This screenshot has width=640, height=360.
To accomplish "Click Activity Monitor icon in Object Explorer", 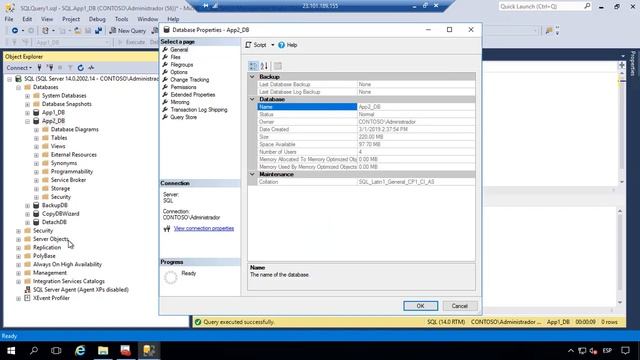I will 91,68.
